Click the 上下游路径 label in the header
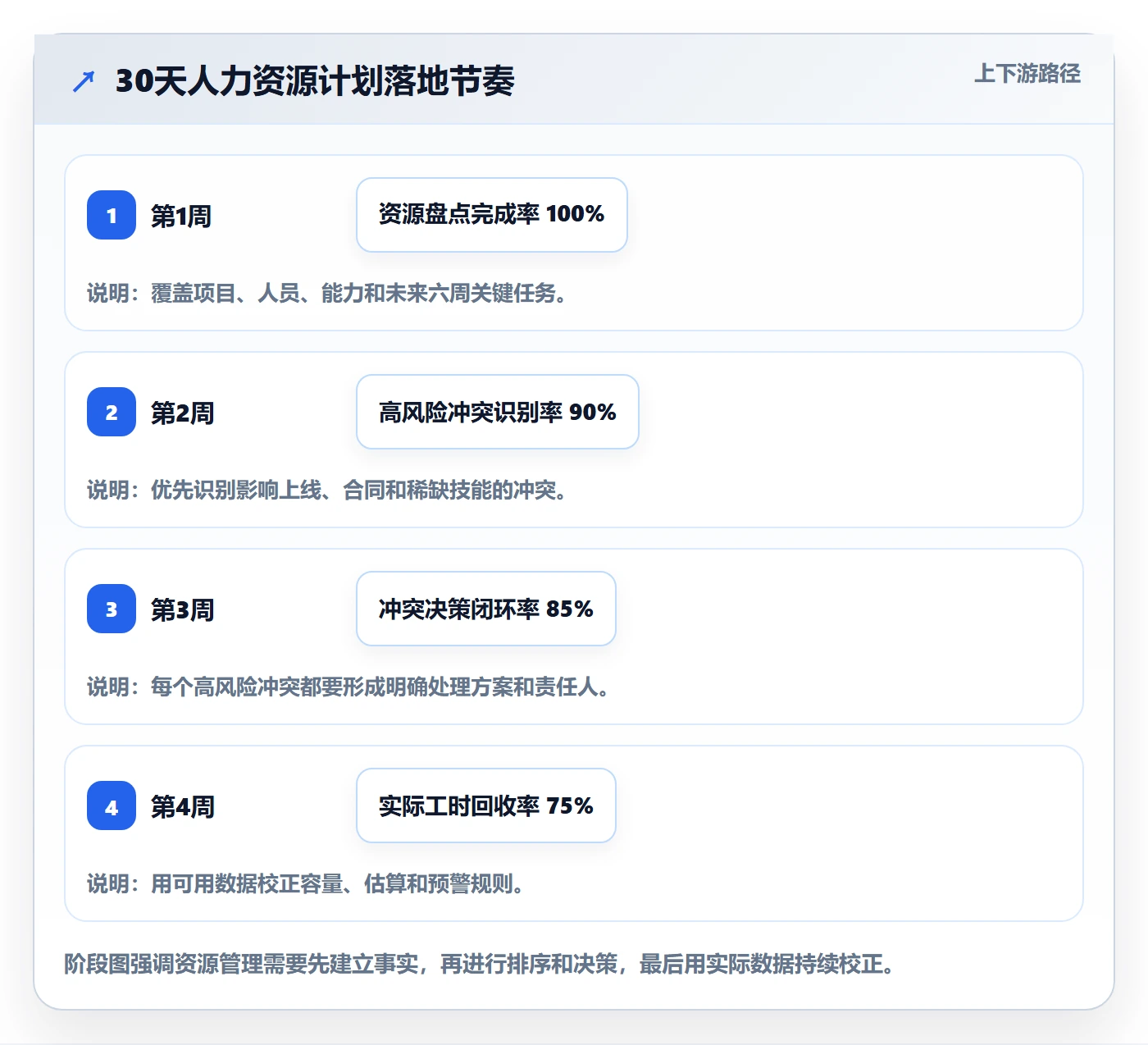The image size is (1148, 1045). click(1027, 74)
